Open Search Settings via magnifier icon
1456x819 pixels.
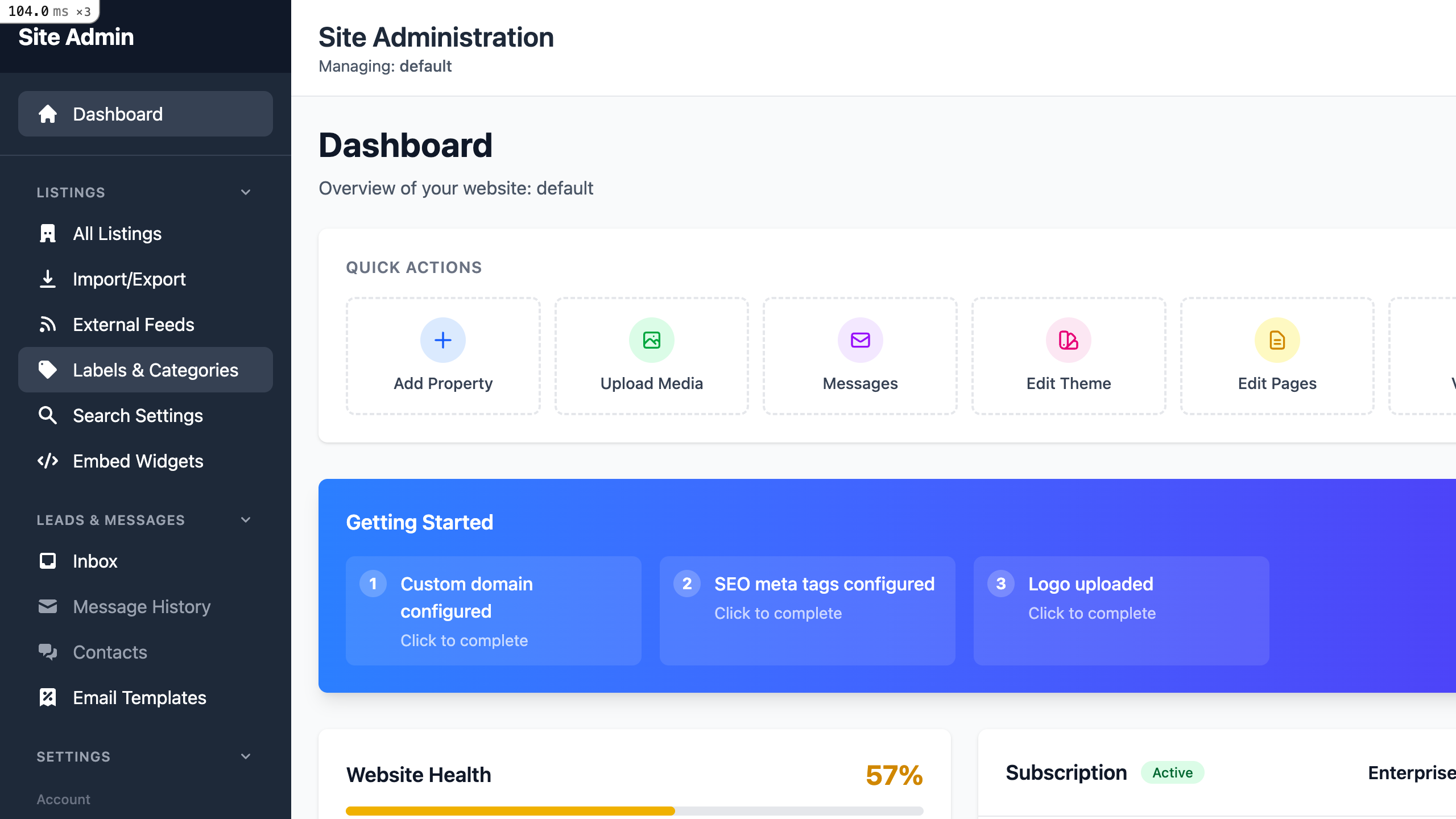(x=48, y=415)
